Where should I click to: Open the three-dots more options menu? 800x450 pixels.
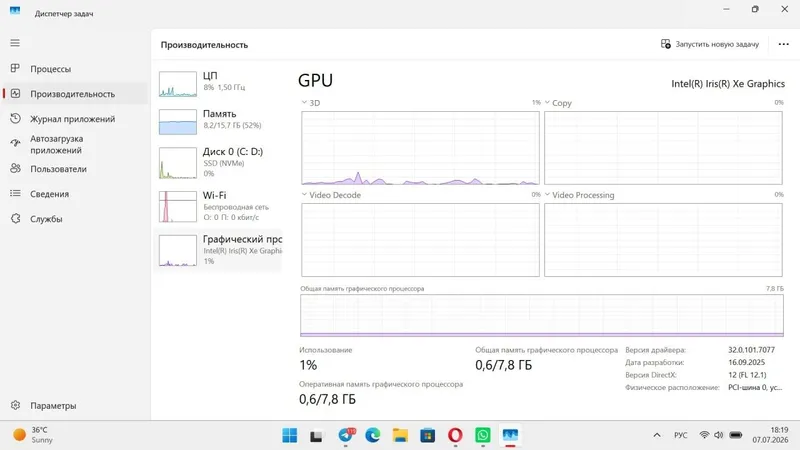784,44
